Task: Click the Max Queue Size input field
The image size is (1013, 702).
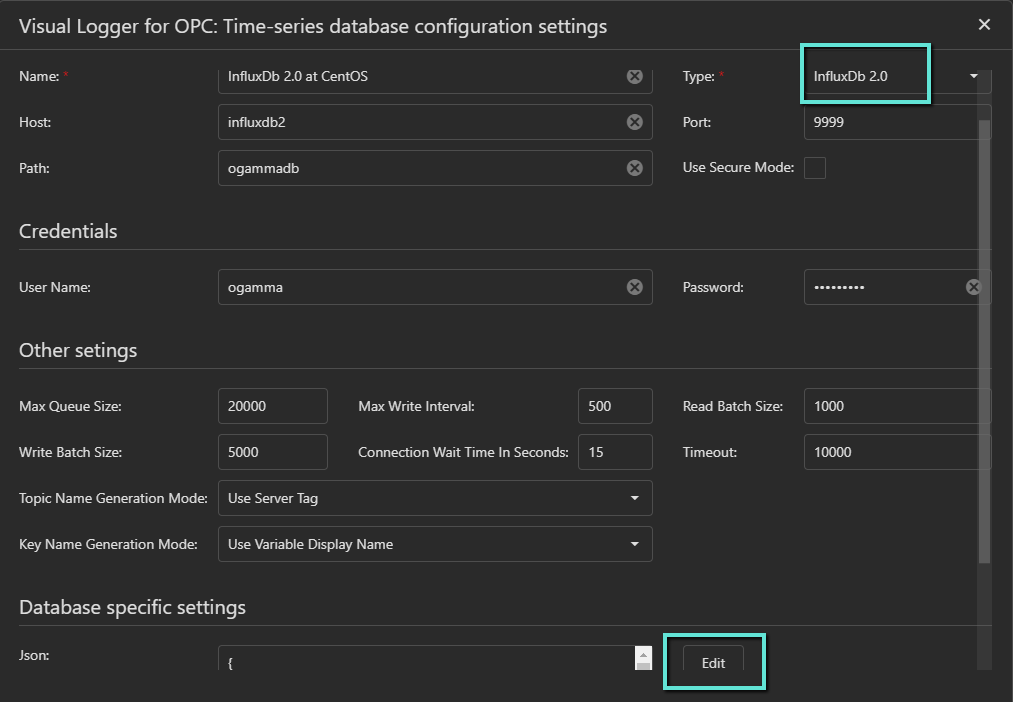Action: coord(272,406)
